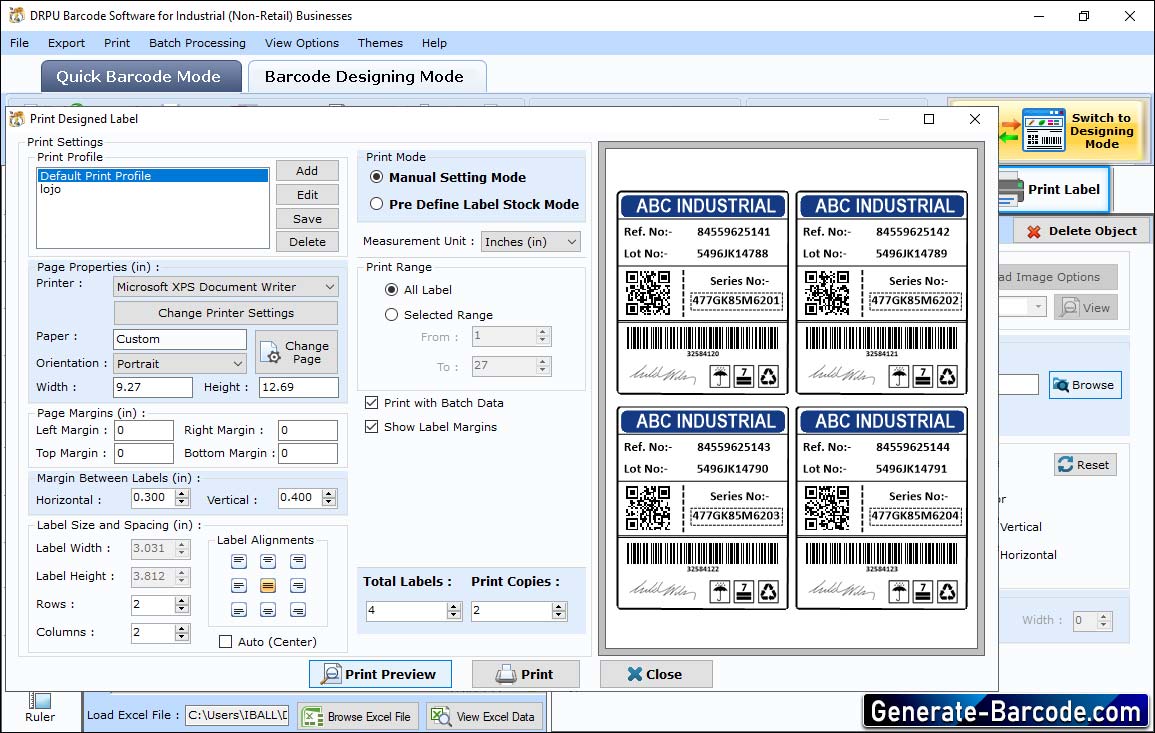The width and height of the screenshot is (1155, 733).
Task: Select Manual Setting Mode
Action: point(376,177)
